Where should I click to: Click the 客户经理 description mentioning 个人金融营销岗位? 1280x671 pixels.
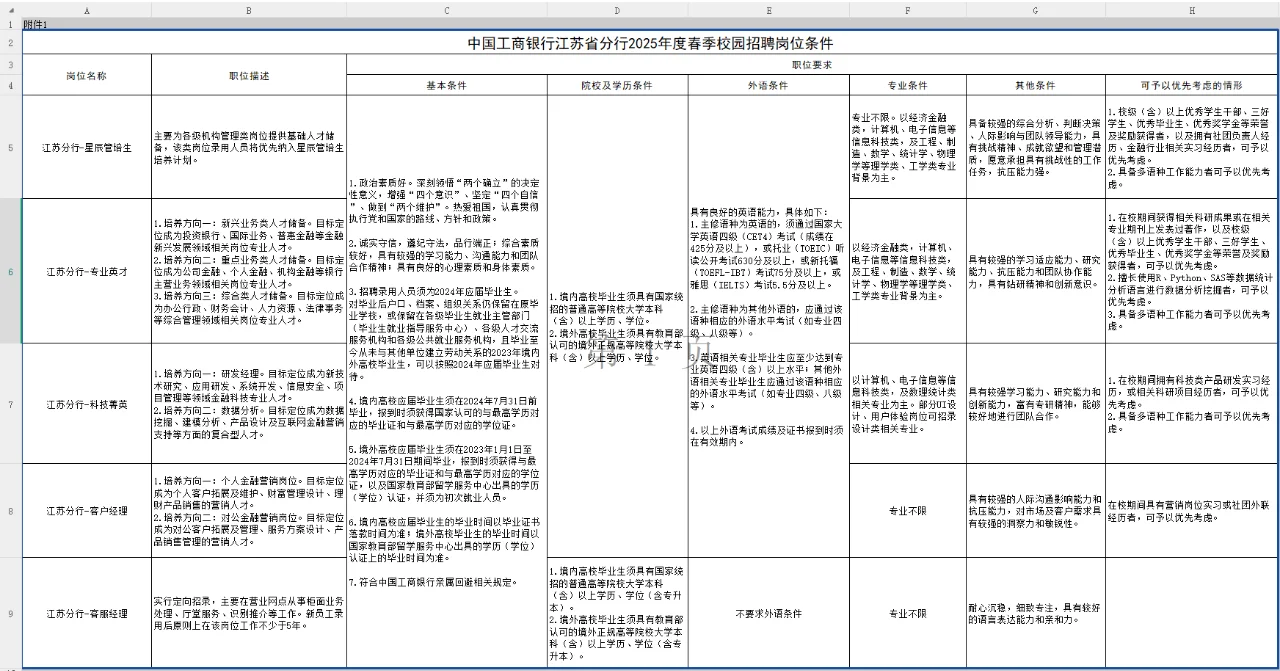pos(249,511)
